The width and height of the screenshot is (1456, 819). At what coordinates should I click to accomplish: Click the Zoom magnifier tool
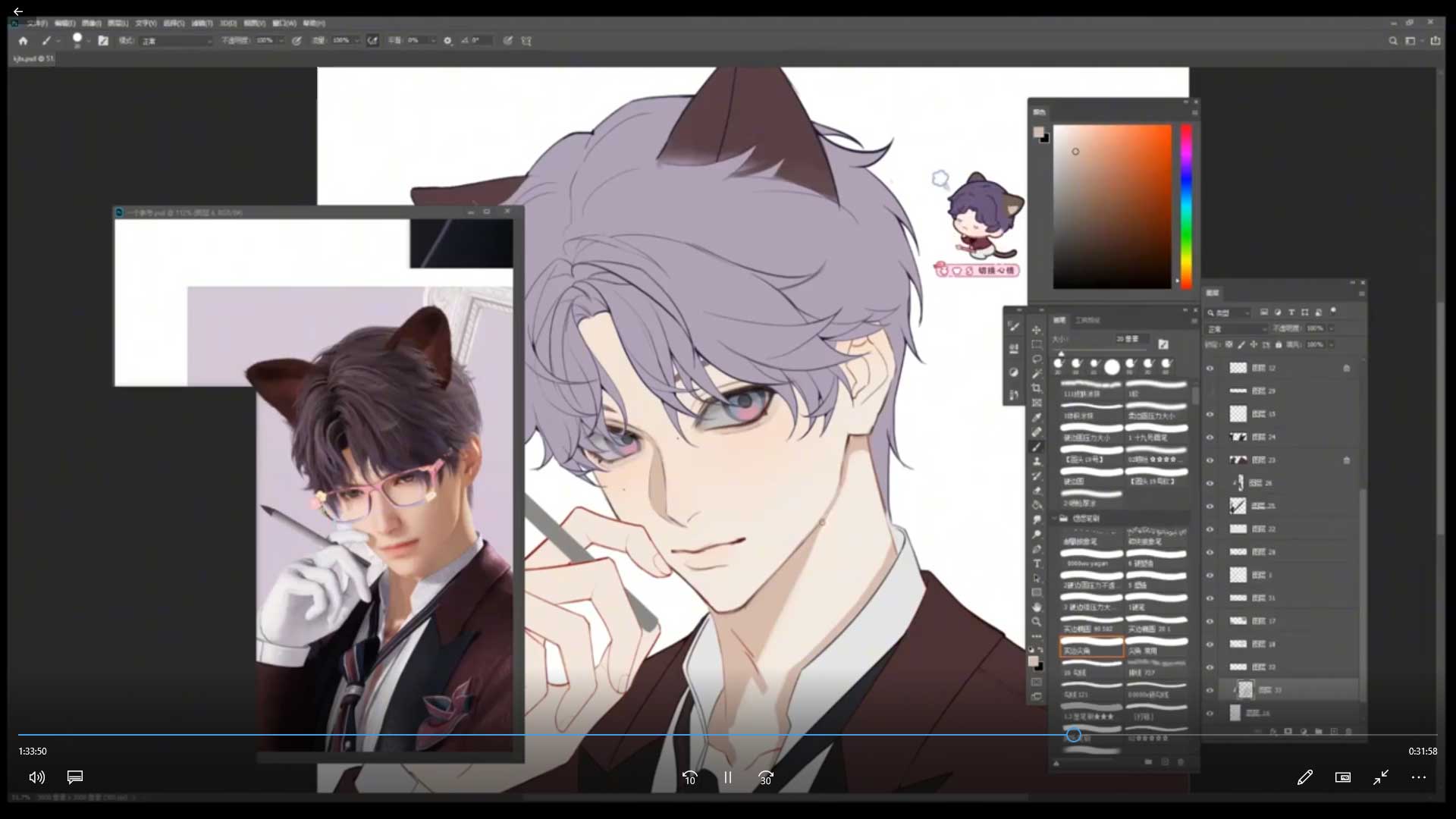point(1036,622)
